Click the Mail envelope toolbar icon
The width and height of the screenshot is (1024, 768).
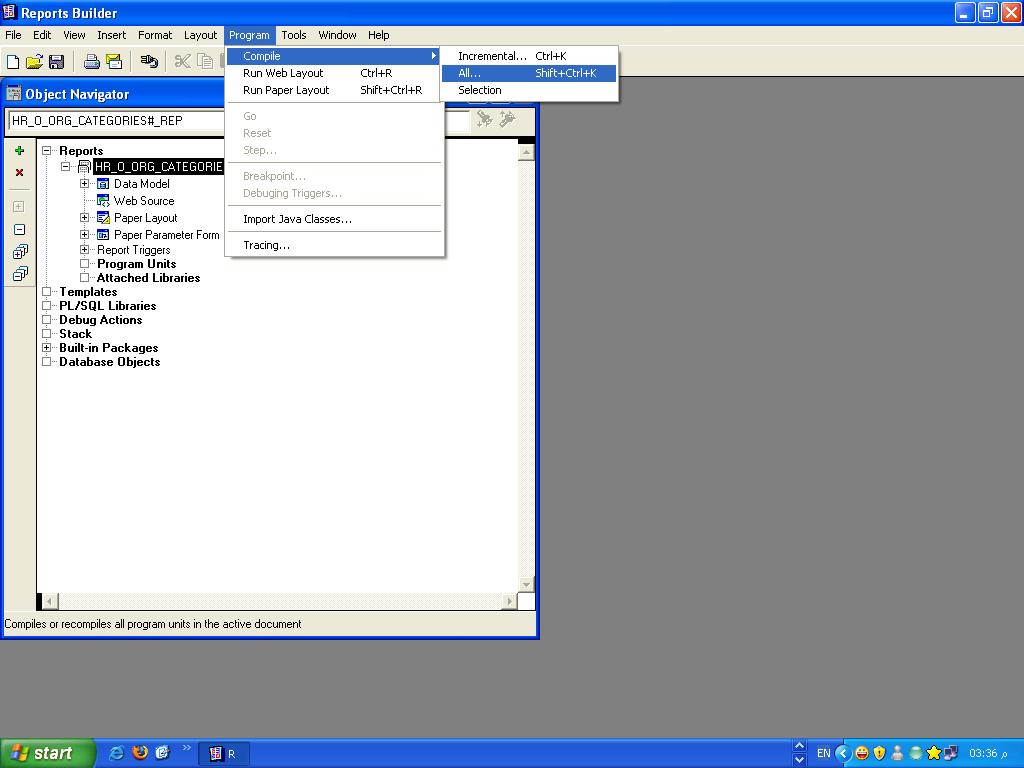(113, 62)
